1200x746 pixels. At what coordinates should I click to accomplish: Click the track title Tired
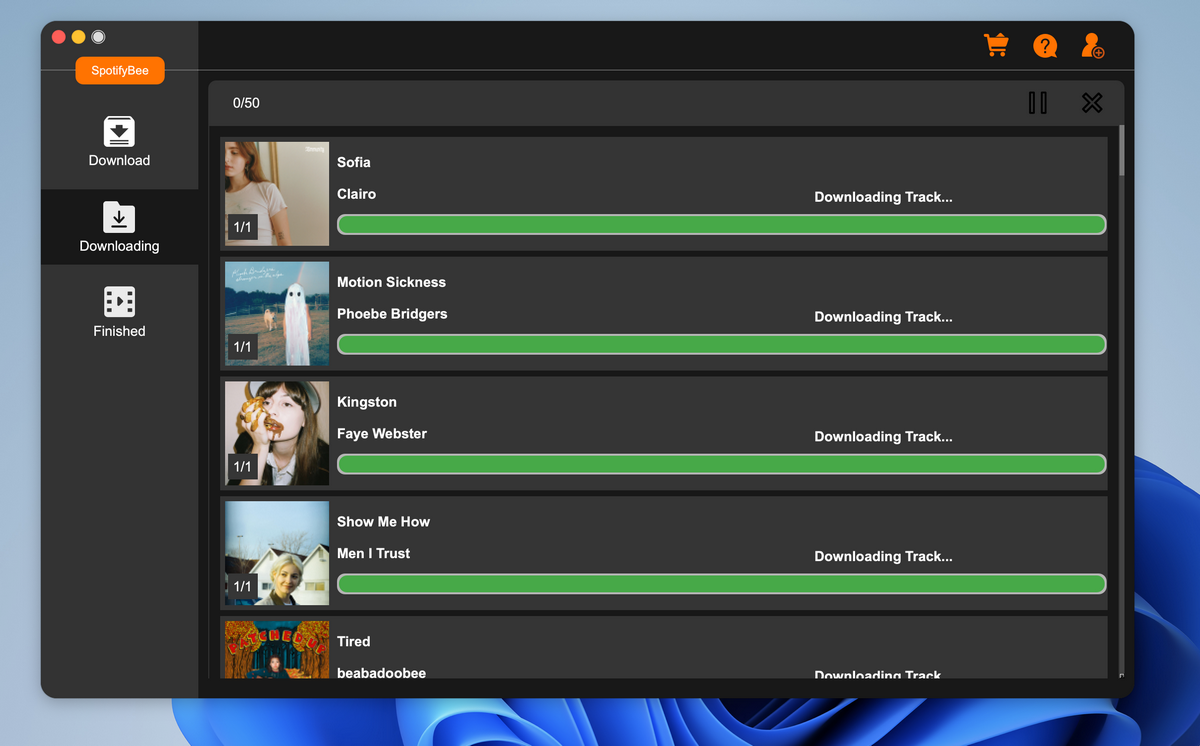tap(354, 641)
